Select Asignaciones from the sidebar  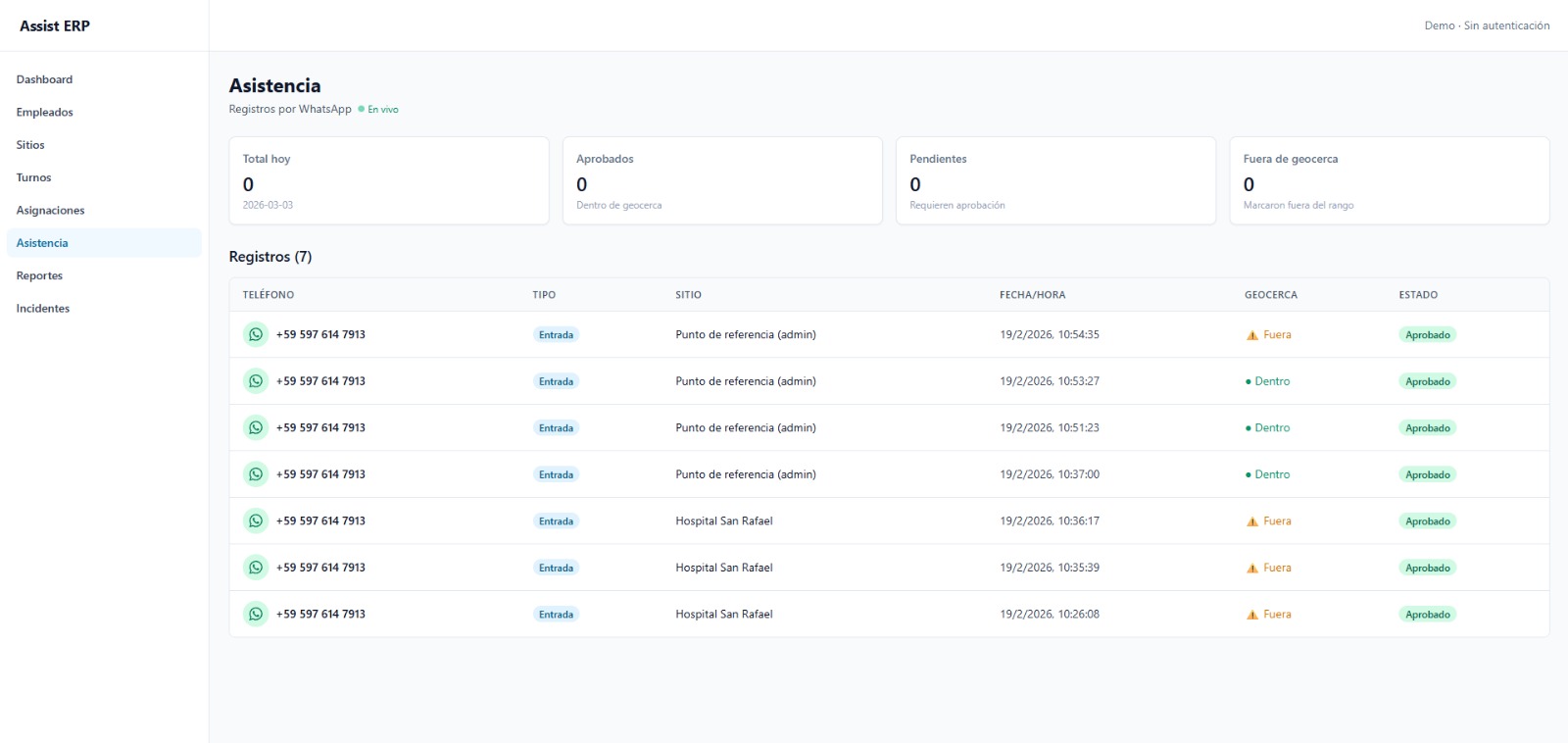tap(51, 210)
